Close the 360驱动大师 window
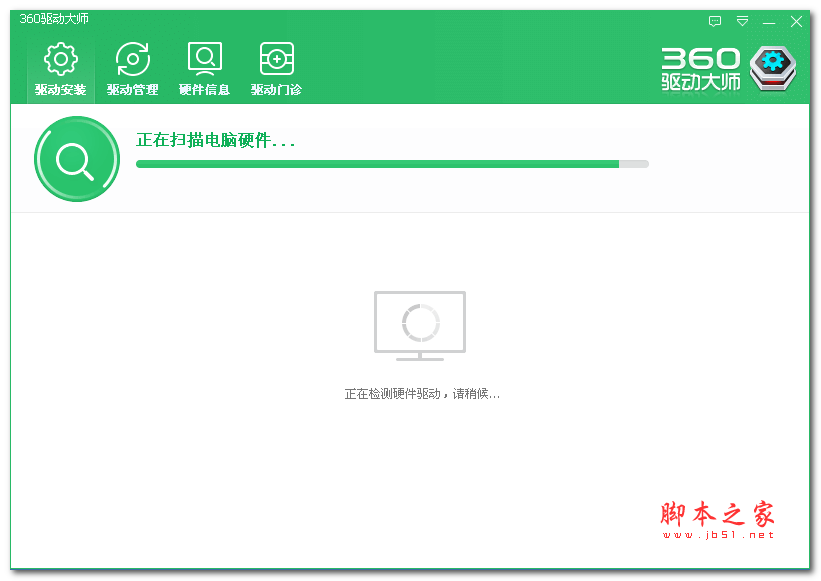 coord(796,21)
